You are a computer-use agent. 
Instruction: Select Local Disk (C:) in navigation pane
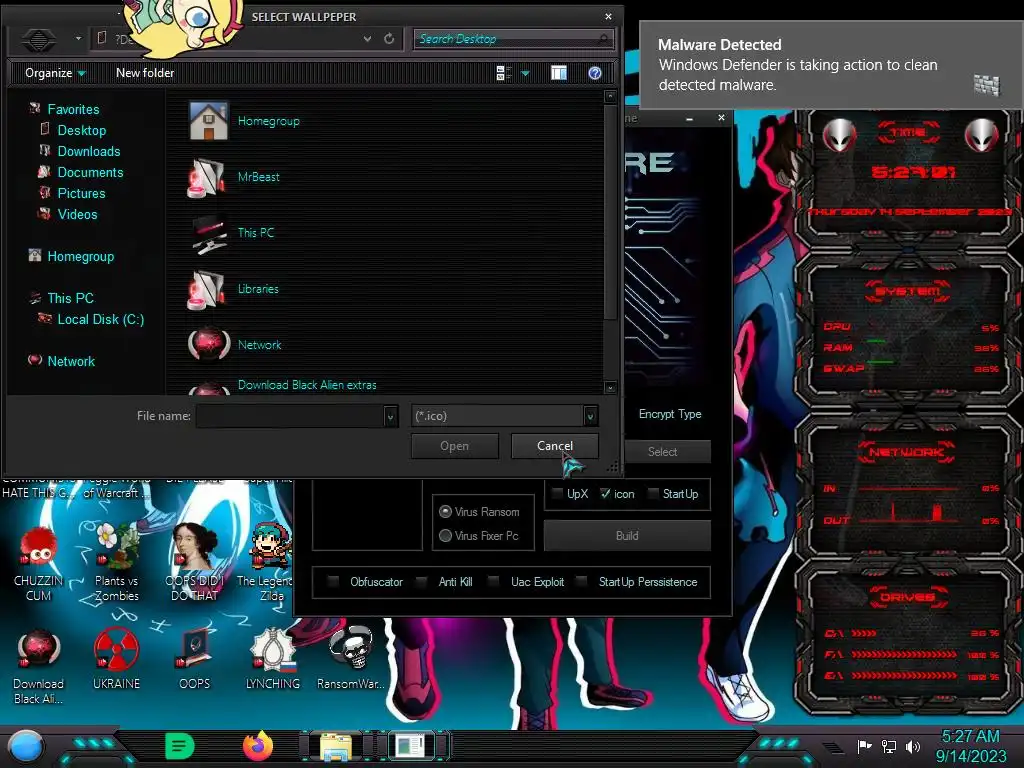(x=101, y=319)
